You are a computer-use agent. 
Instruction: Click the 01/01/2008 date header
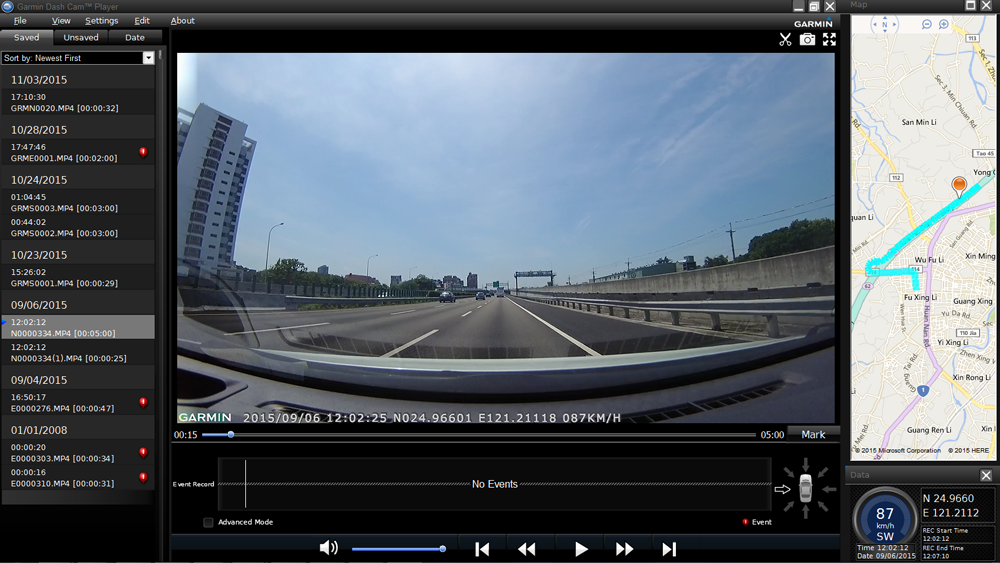pos(39,430)
